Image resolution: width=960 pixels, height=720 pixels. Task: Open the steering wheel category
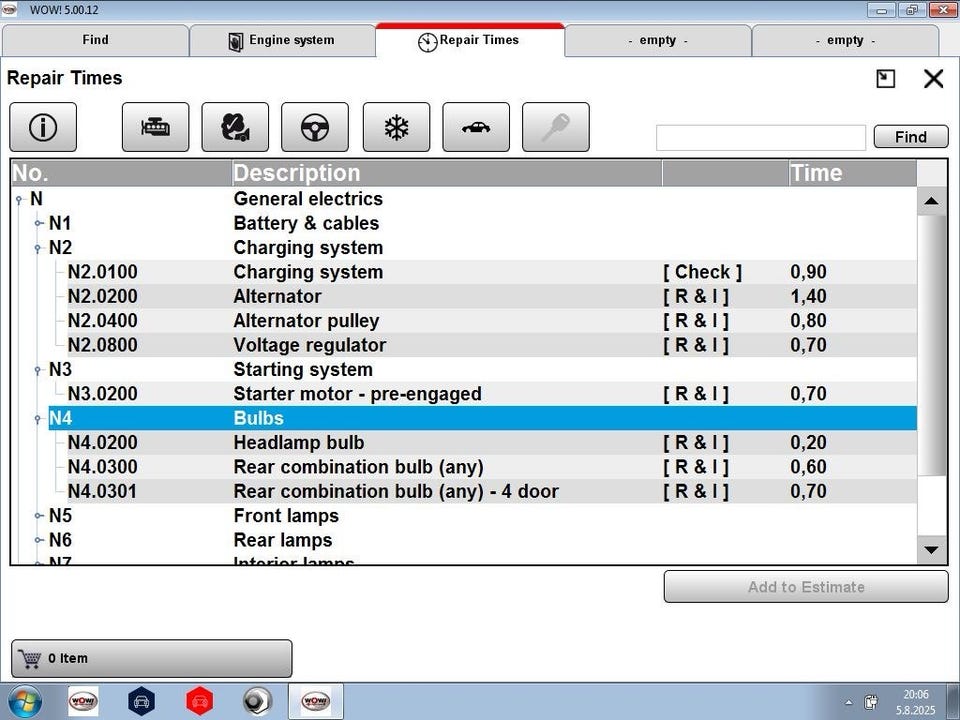315,128
